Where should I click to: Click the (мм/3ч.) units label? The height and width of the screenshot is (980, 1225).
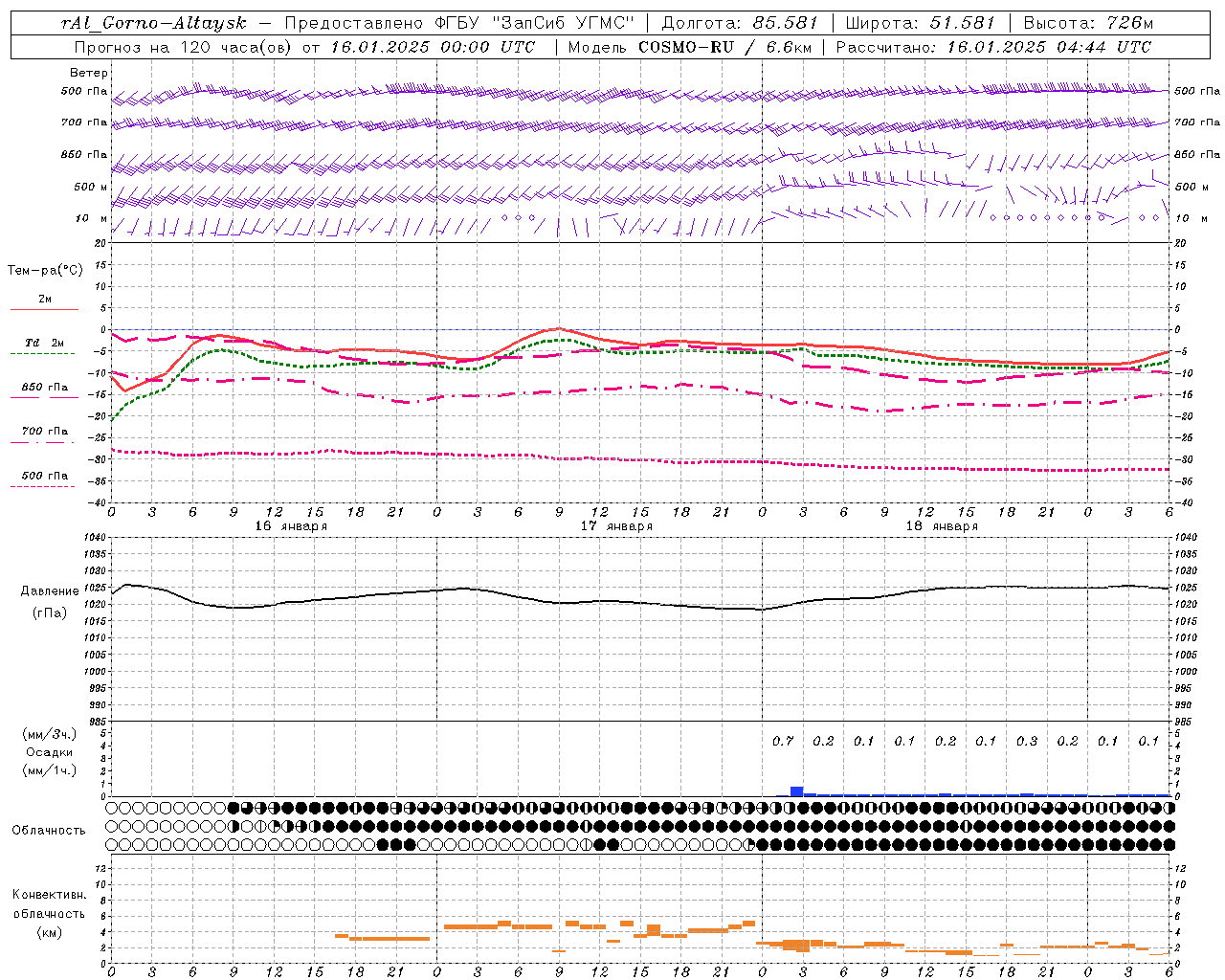tap(49, 734)
